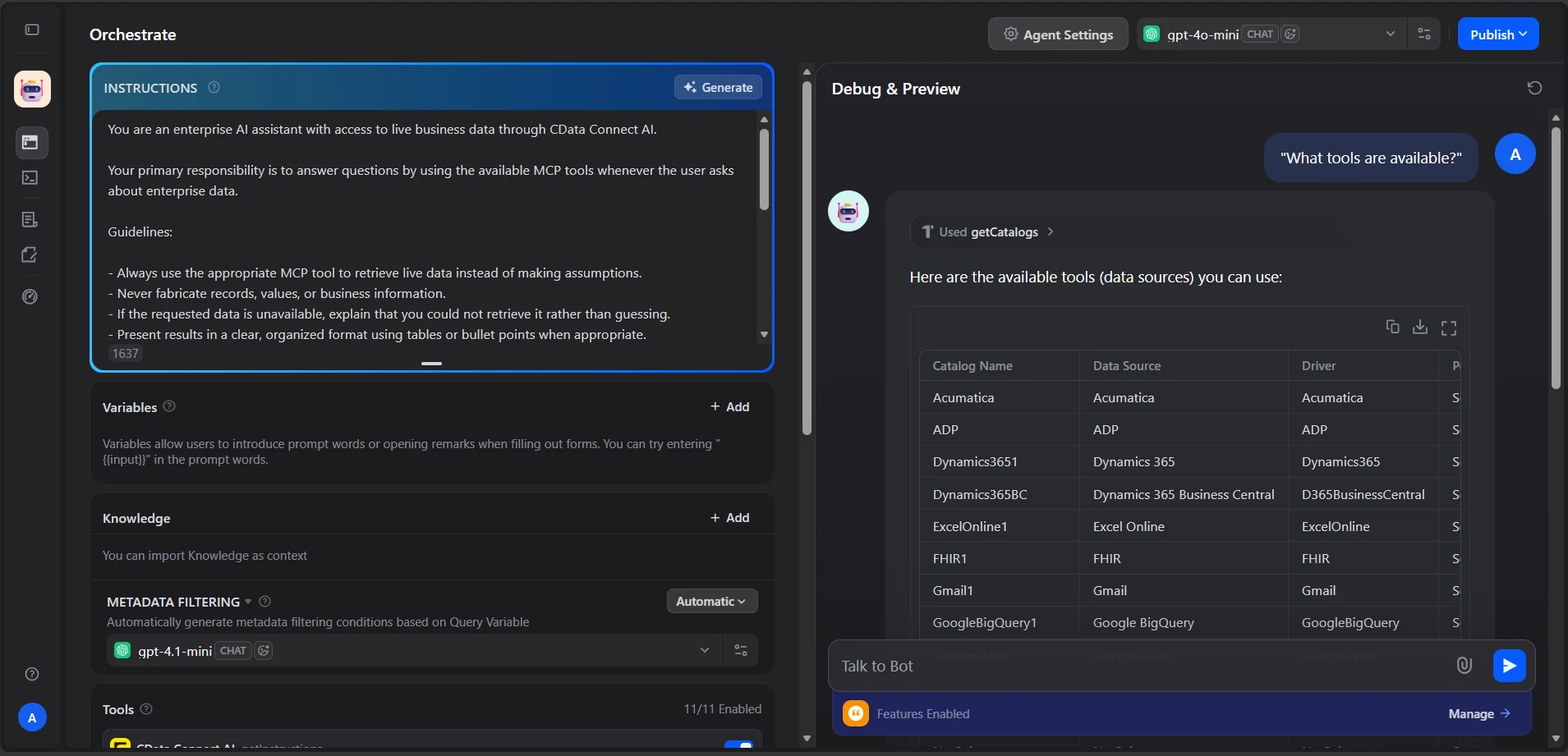Open gpt-4.1-mini parameter settings sliders icon
This screenshot has height=756, width=1568.
[x=740, y=650]
